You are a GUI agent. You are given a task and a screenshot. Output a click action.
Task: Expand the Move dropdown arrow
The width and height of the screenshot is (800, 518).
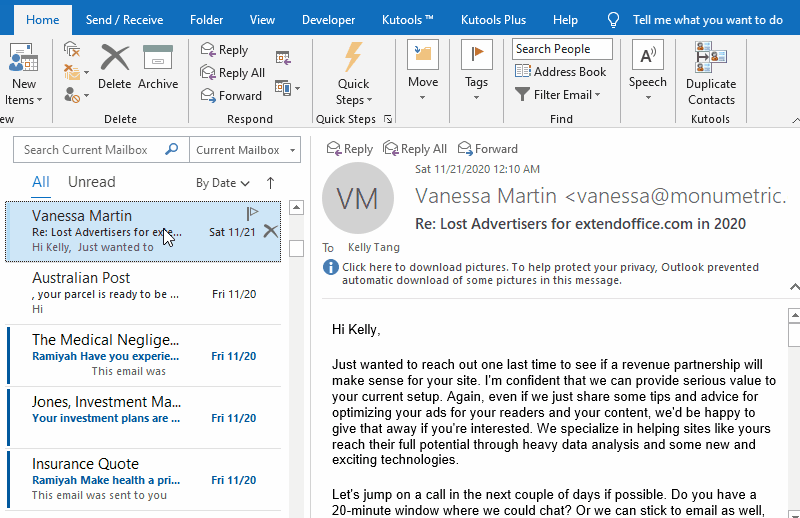point(422,97)
